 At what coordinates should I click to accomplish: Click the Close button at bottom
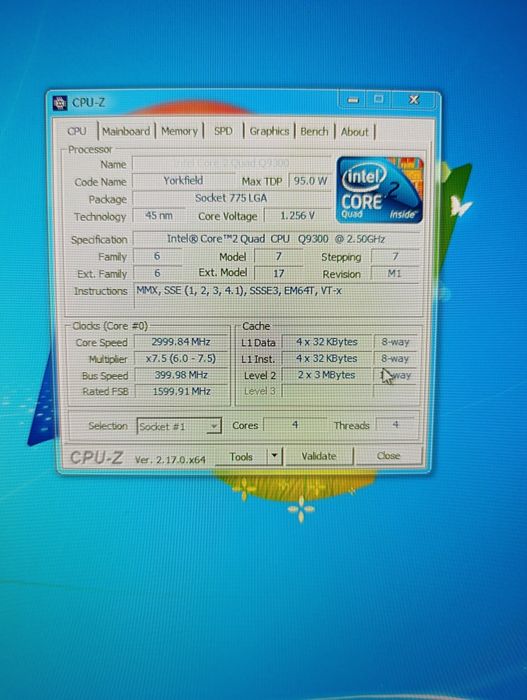click(x=388, y=455)
